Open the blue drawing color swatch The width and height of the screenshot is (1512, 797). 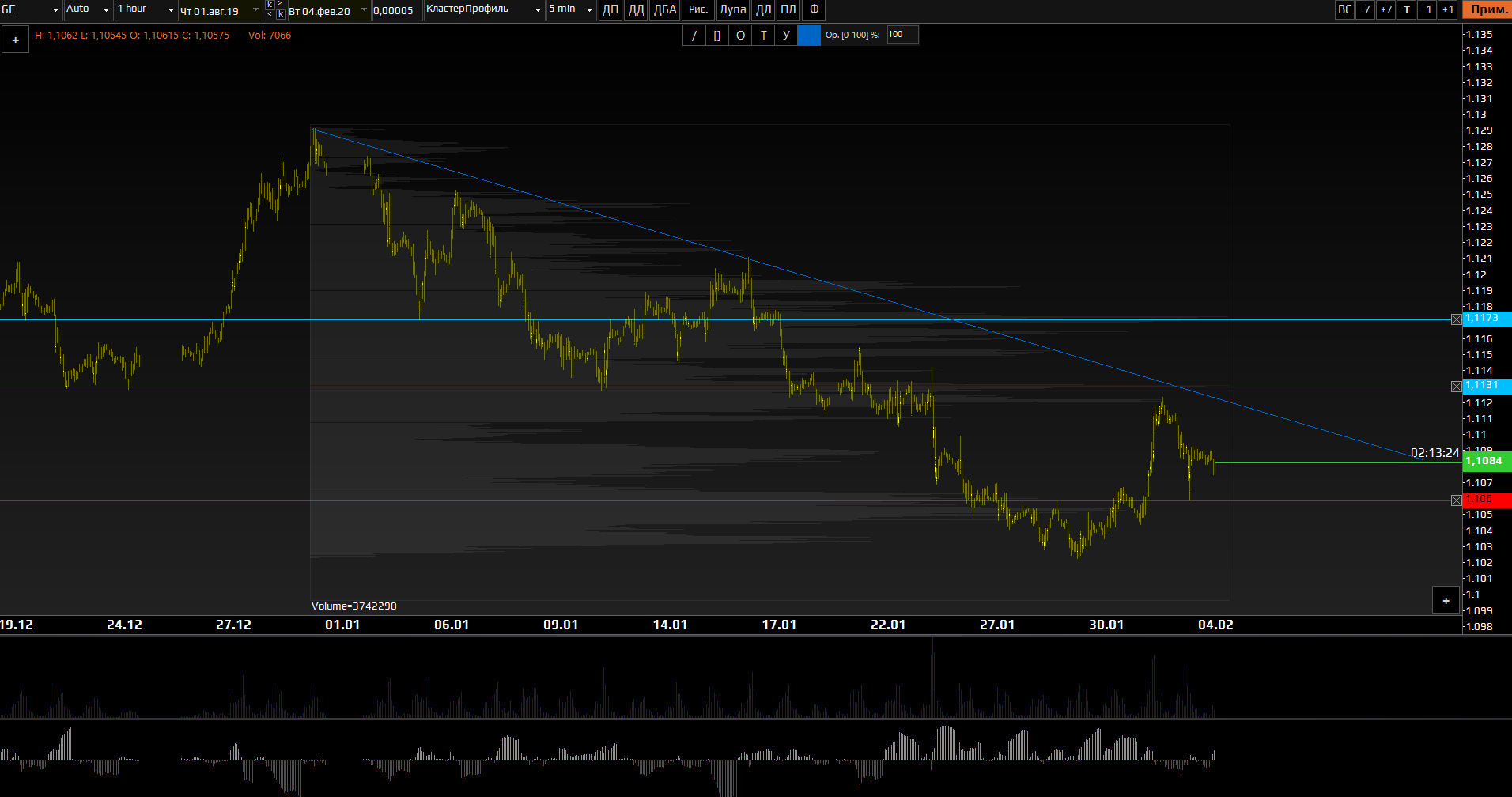[x=809, y=36]
